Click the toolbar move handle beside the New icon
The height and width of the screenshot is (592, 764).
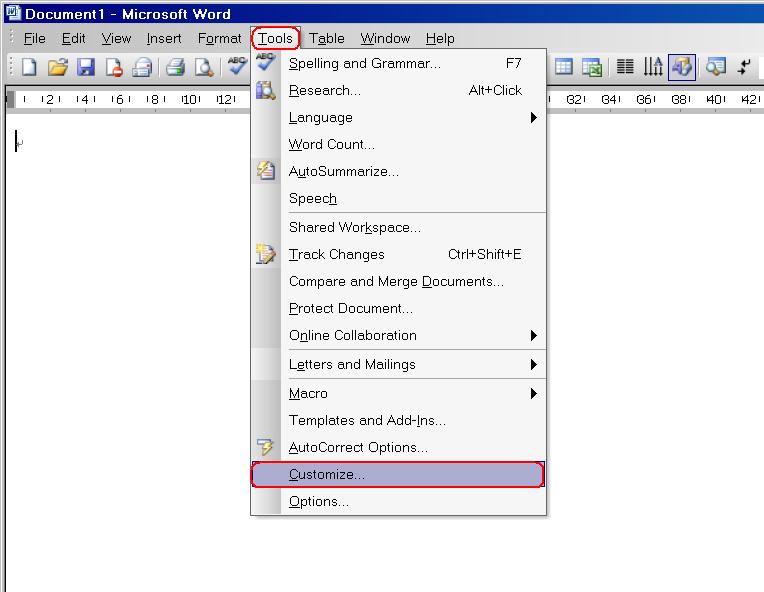11,67
